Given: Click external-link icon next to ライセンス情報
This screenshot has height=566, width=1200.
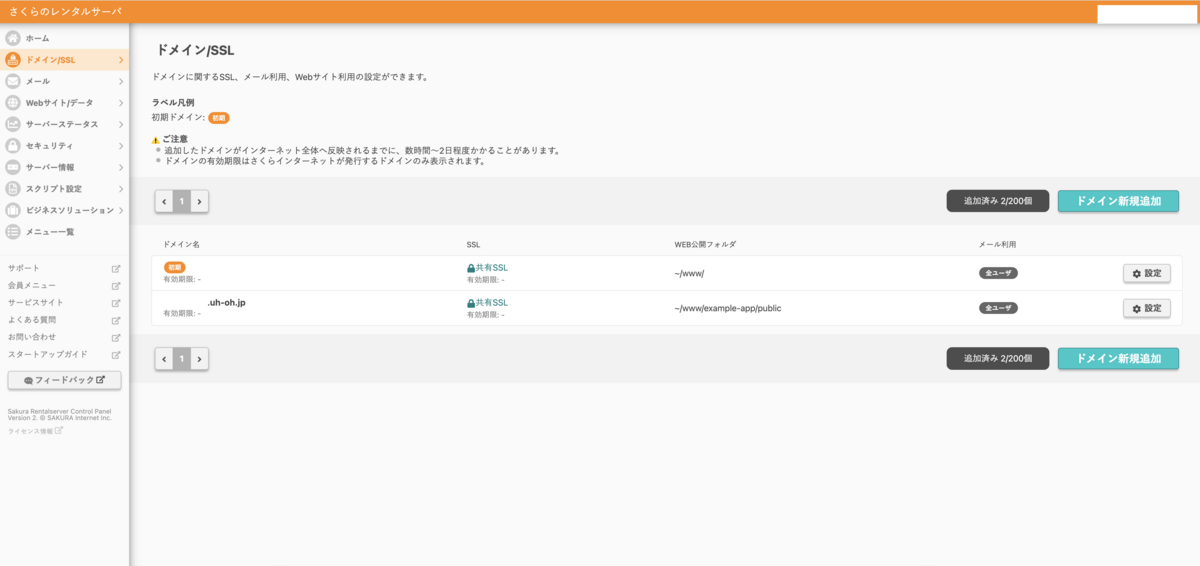Looking at the screenshot, I should click(x=58, y=431).
